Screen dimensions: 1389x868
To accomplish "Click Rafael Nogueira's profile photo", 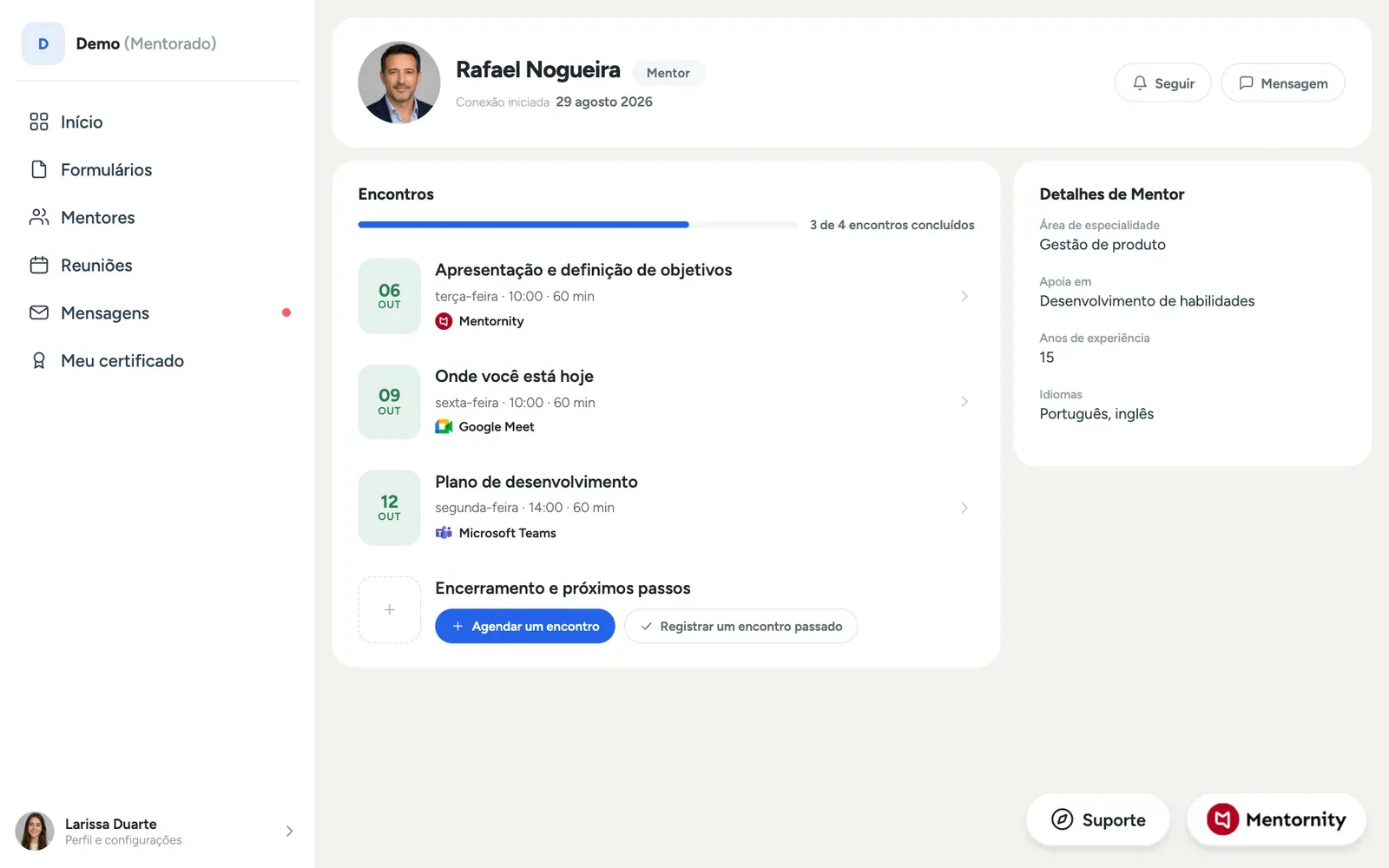I will pyautogui.click(x=399, y=82).
